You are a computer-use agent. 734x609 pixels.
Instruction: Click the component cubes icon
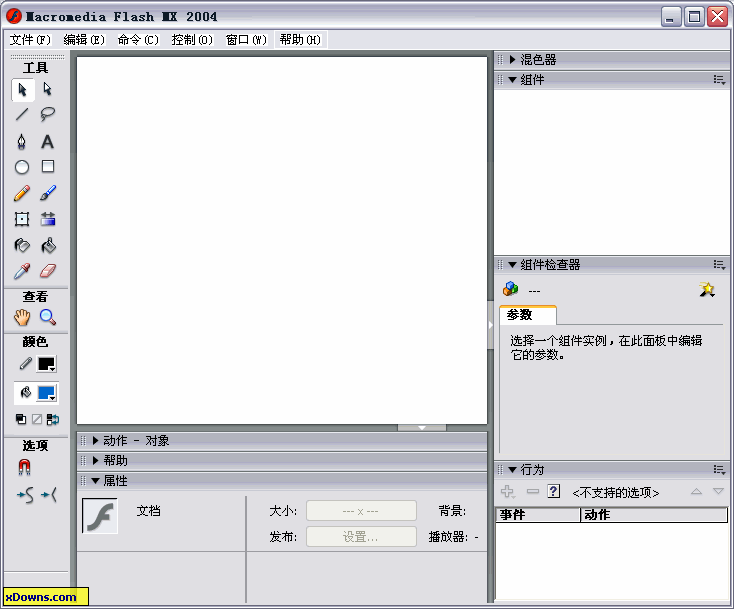click(511, 289)
